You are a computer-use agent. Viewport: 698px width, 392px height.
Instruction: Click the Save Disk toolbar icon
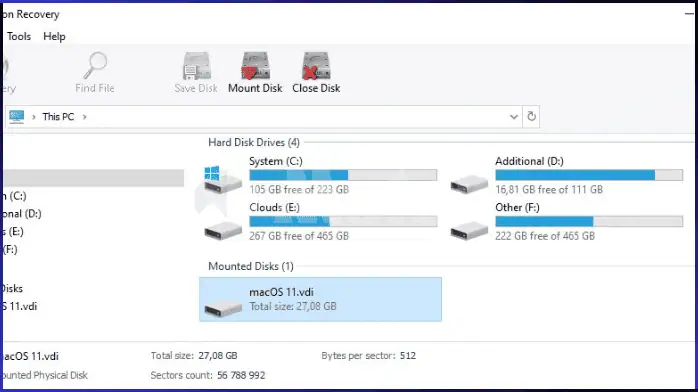[196, 66]
